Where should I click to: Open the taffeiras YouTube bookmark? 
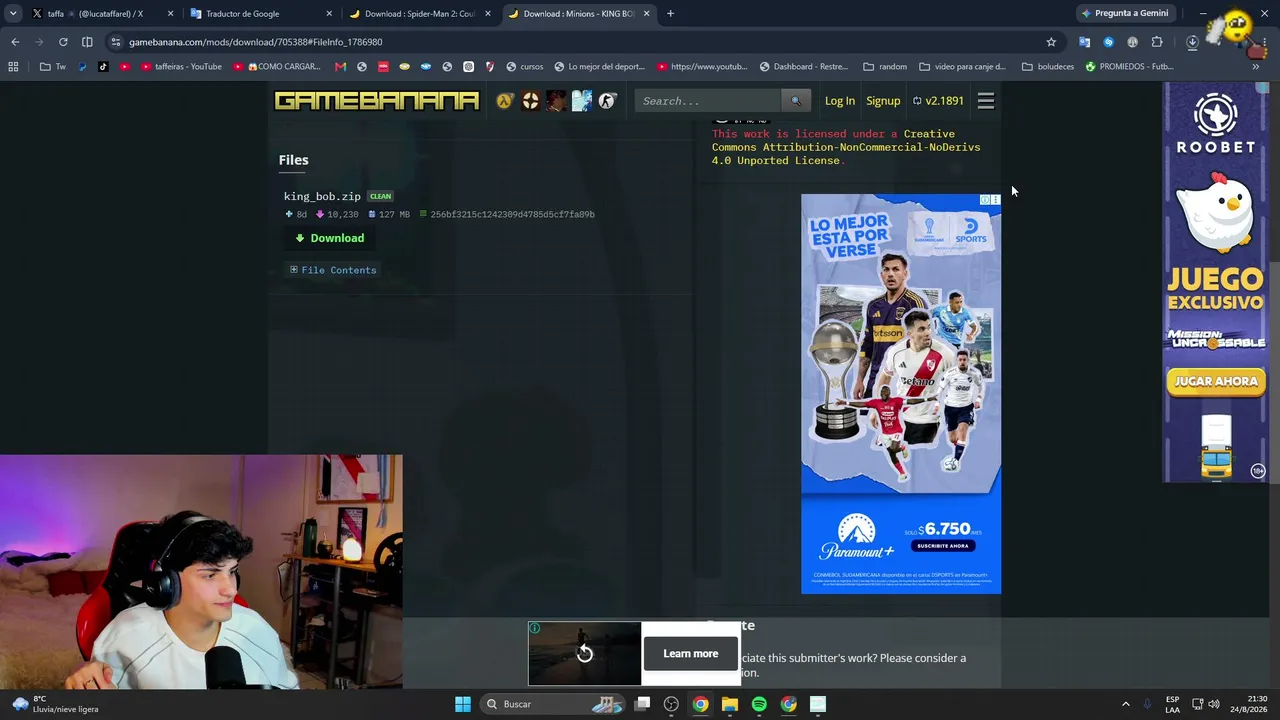point(181,67)
